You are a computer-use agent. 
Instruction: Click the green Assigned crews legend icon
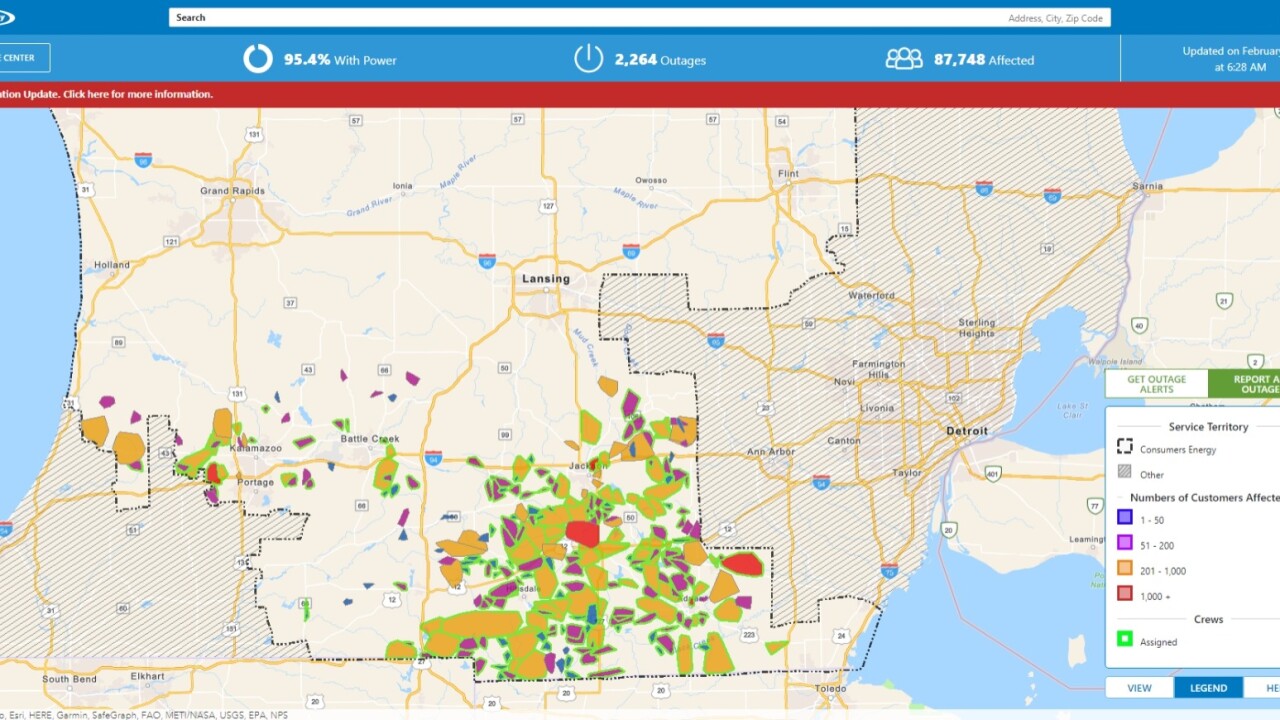1124,642
